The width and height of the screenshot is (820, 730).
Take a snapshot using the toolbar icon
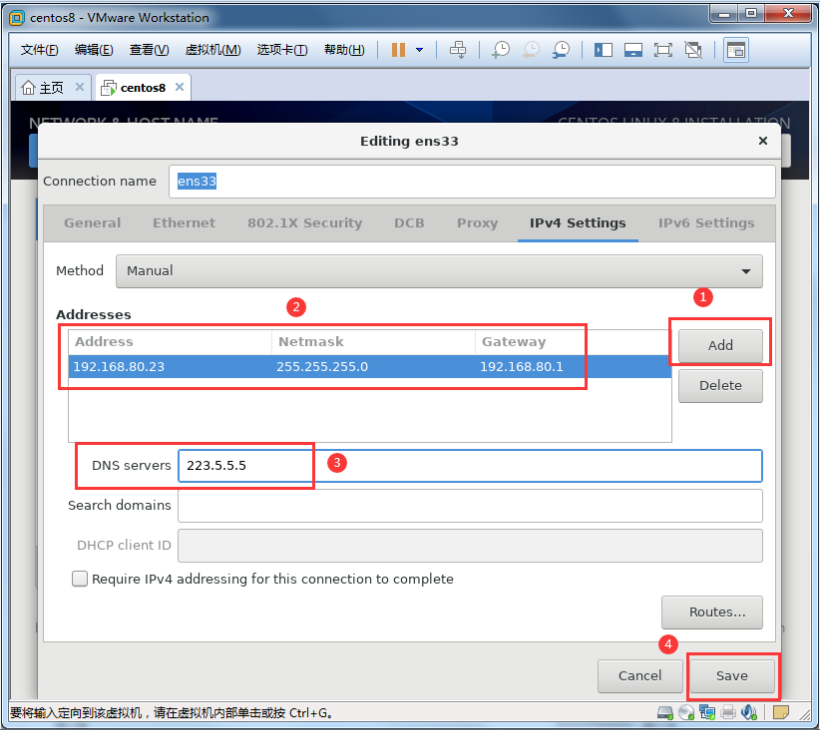(501, 50)
